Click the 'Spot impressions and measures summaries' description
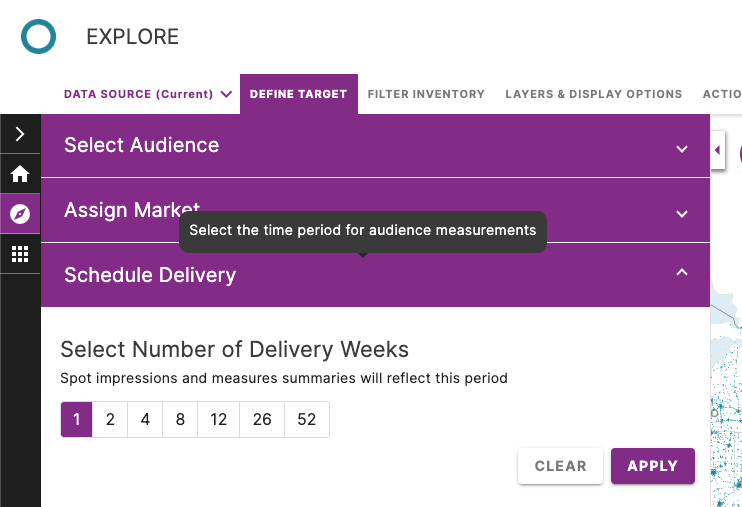Screen dimensions: 742x507 pos(284,378)
